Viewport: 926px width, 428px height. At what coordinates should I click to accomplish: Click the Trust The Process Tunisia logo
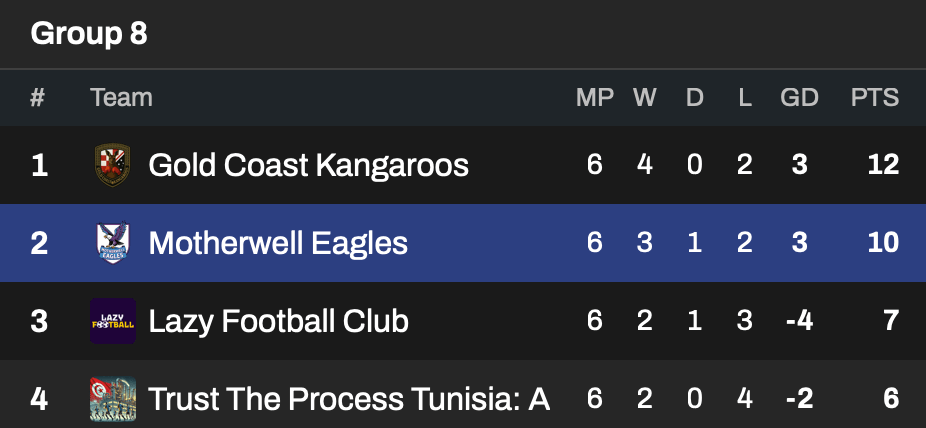coord(112,400)
